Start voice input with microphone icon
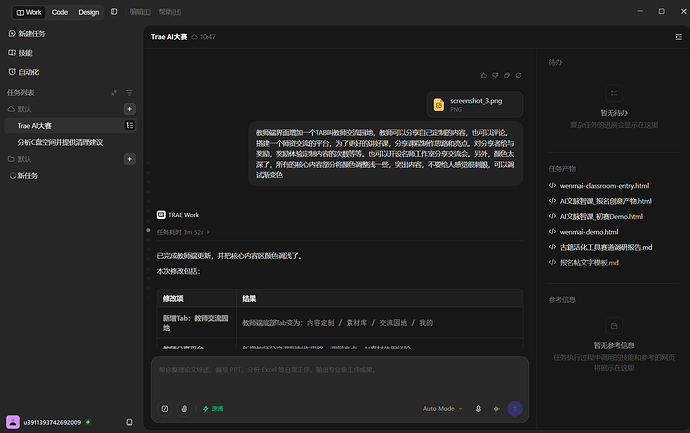 click(x=478, y=409)
